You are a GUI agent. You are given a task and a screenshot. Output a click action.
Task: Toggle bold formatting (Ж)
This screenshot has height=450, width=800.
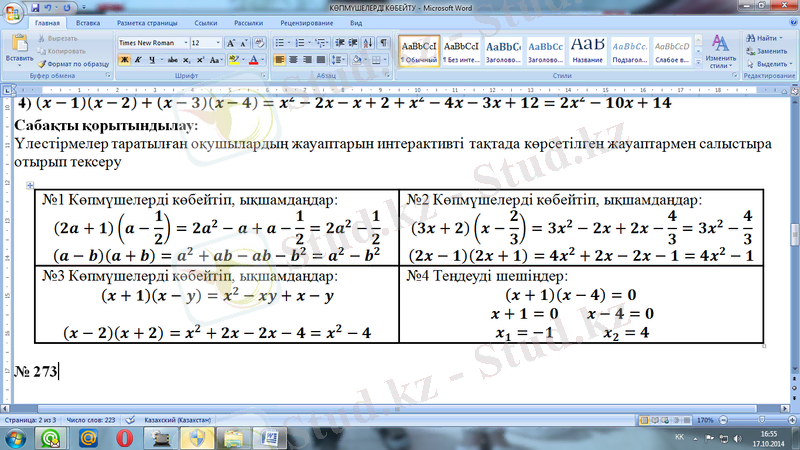click(x=122, y=60)
